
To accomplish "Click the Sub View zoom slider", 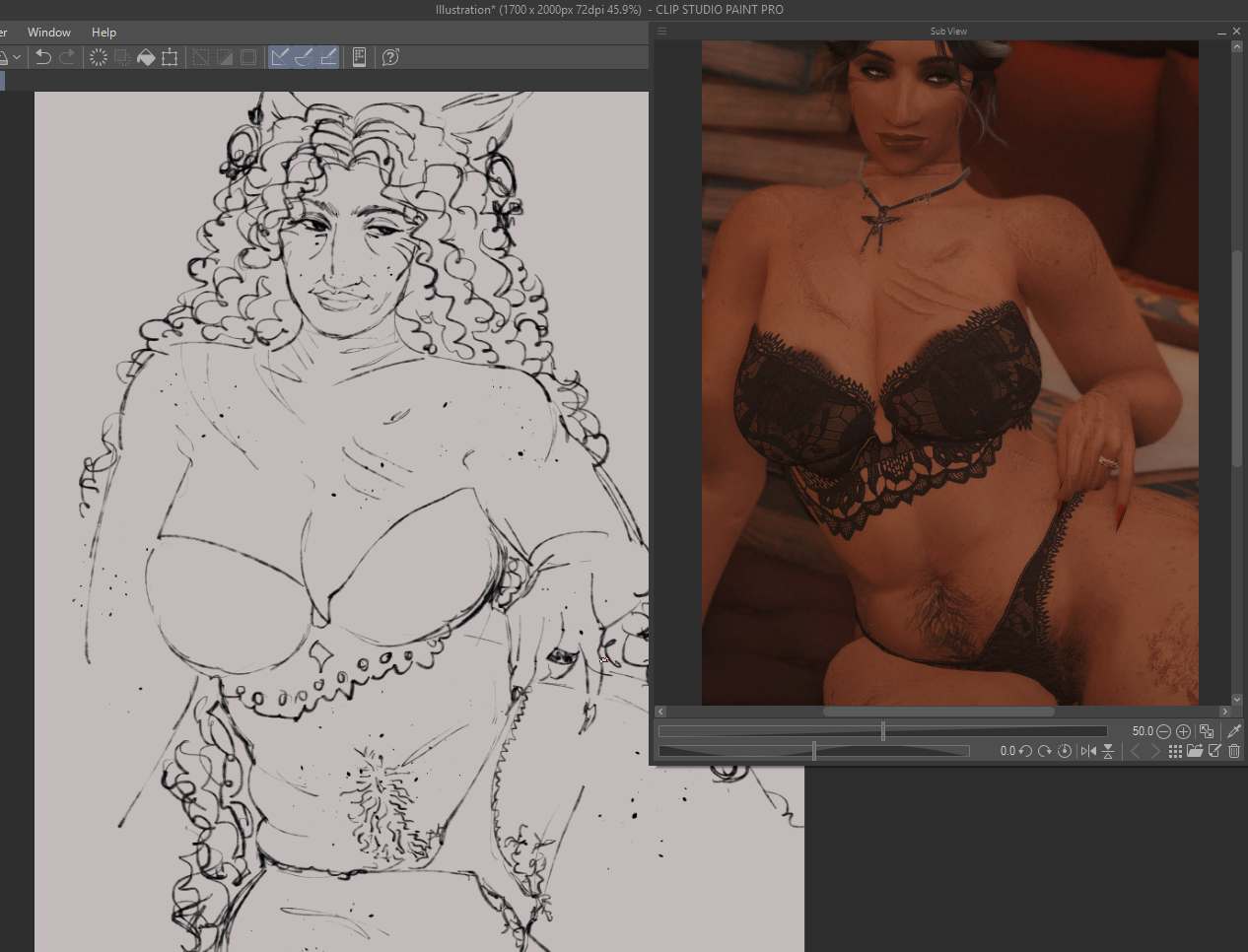I will pyautogui.click(x=882, y=731).
